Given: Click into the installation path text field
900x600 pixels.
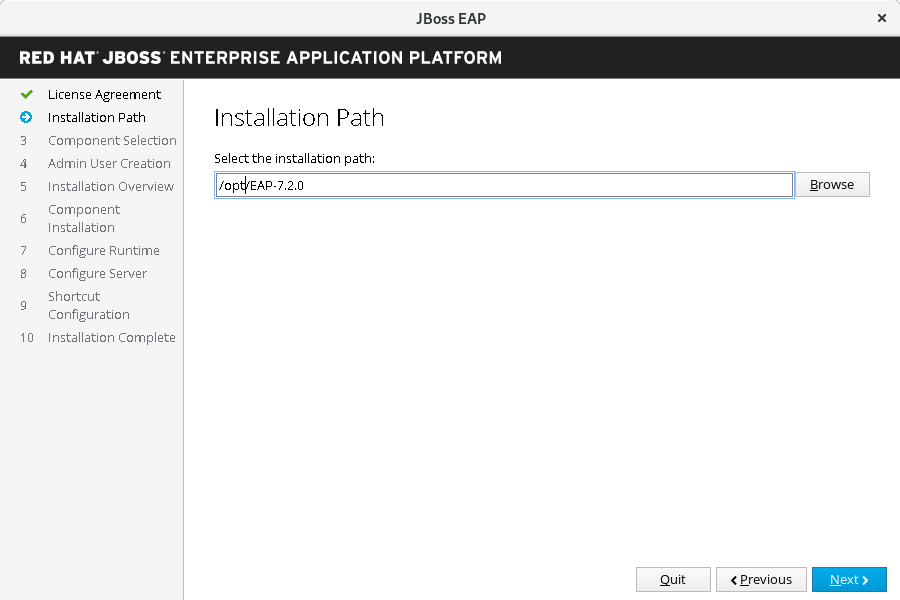Looking at the screenshot, I should pos(504,185).
